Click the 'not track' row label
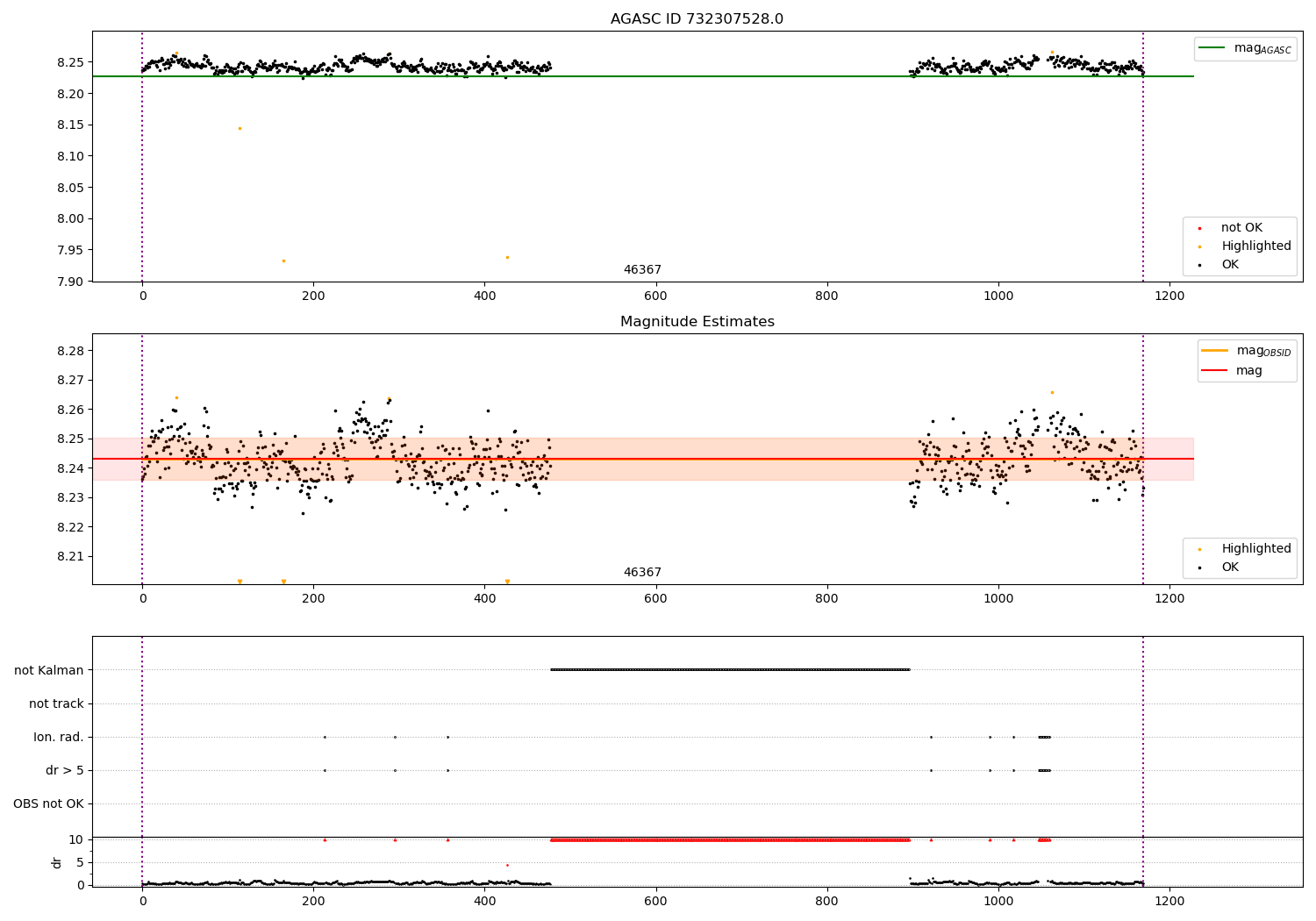The image size is (1316, 921). click(56, 703)
